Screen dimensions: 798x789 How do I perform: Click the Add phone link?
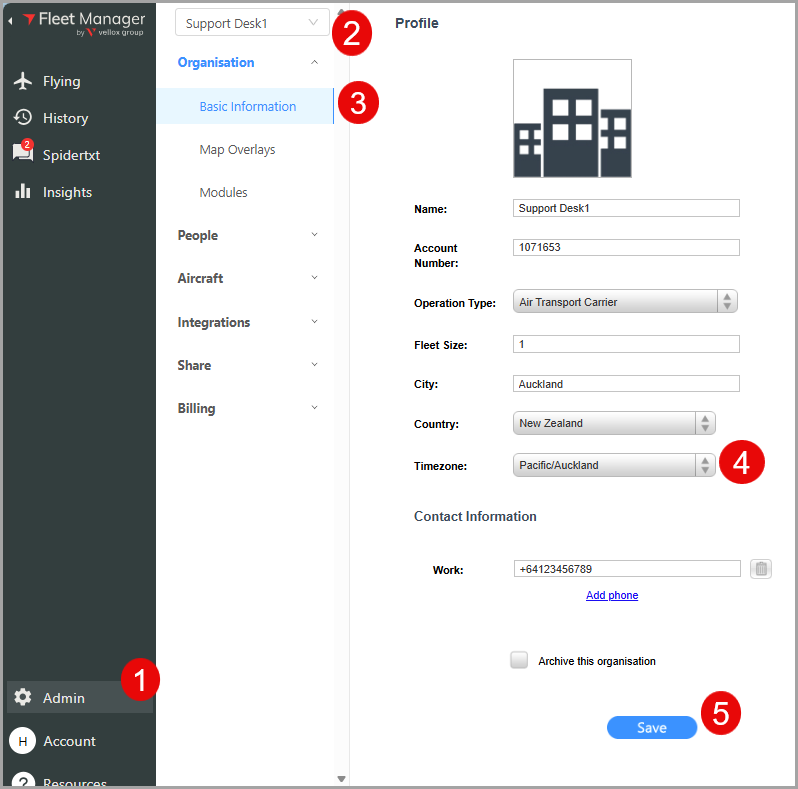pos(612,595)
